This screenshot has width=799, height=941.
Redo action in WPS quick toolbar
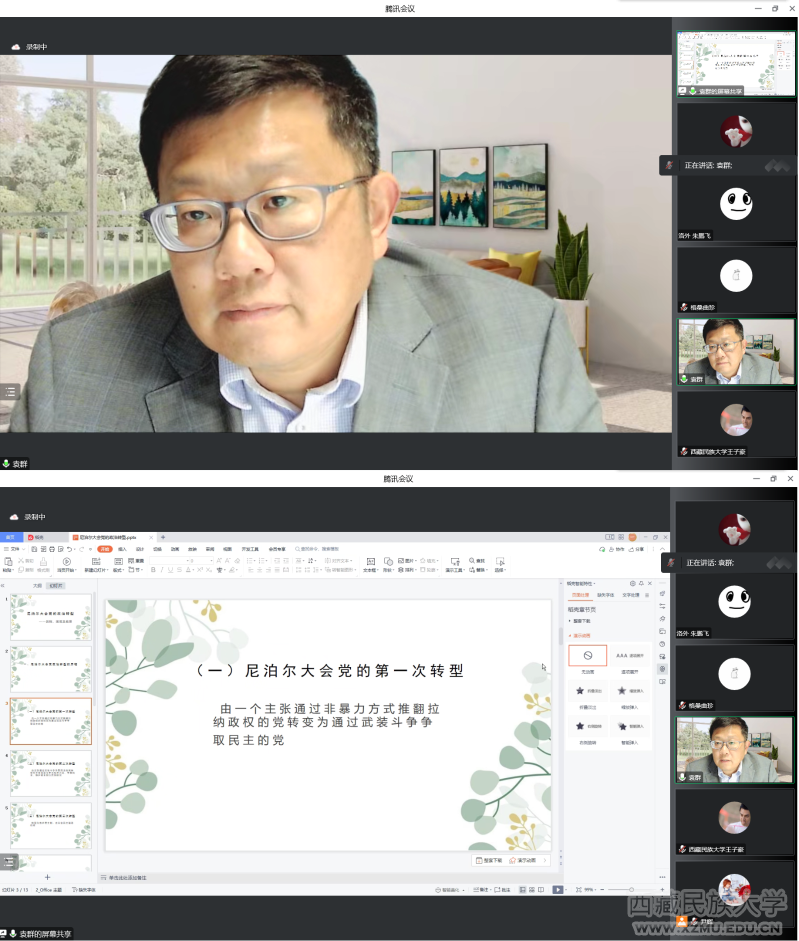tap(82, 549)
